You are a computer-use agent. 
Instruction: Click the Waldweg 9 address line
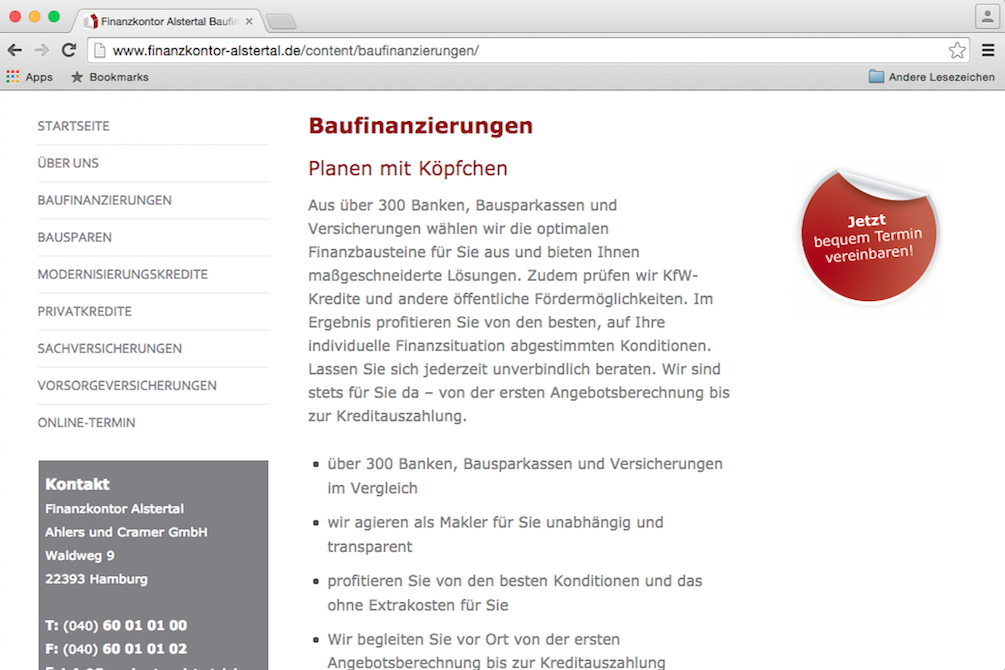pos(79,555)
